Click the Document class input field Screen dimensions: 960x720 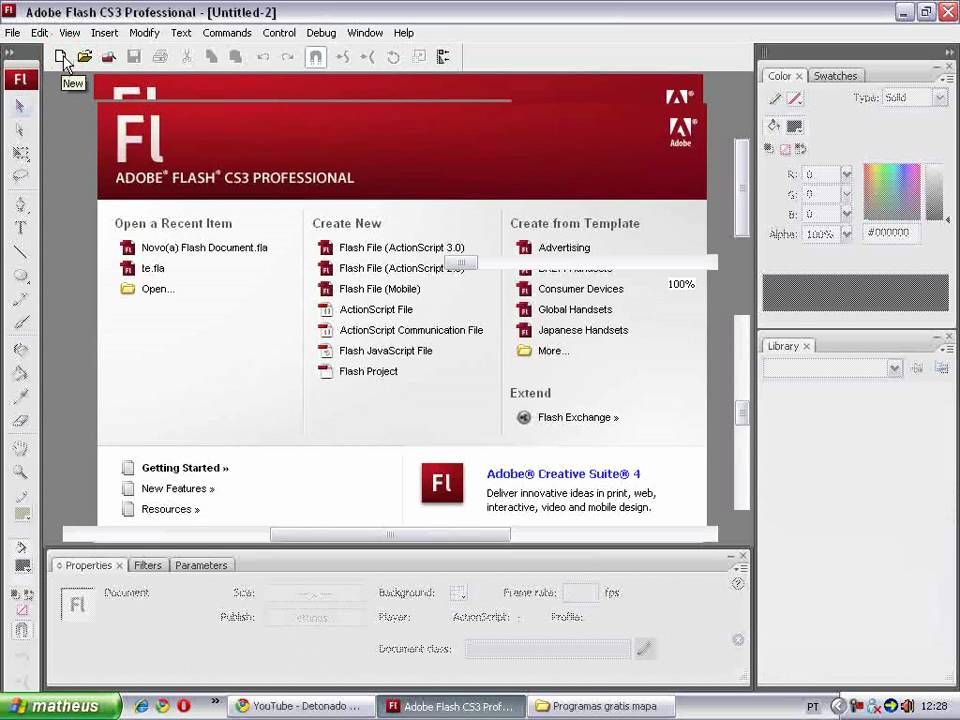pos(547,649)
